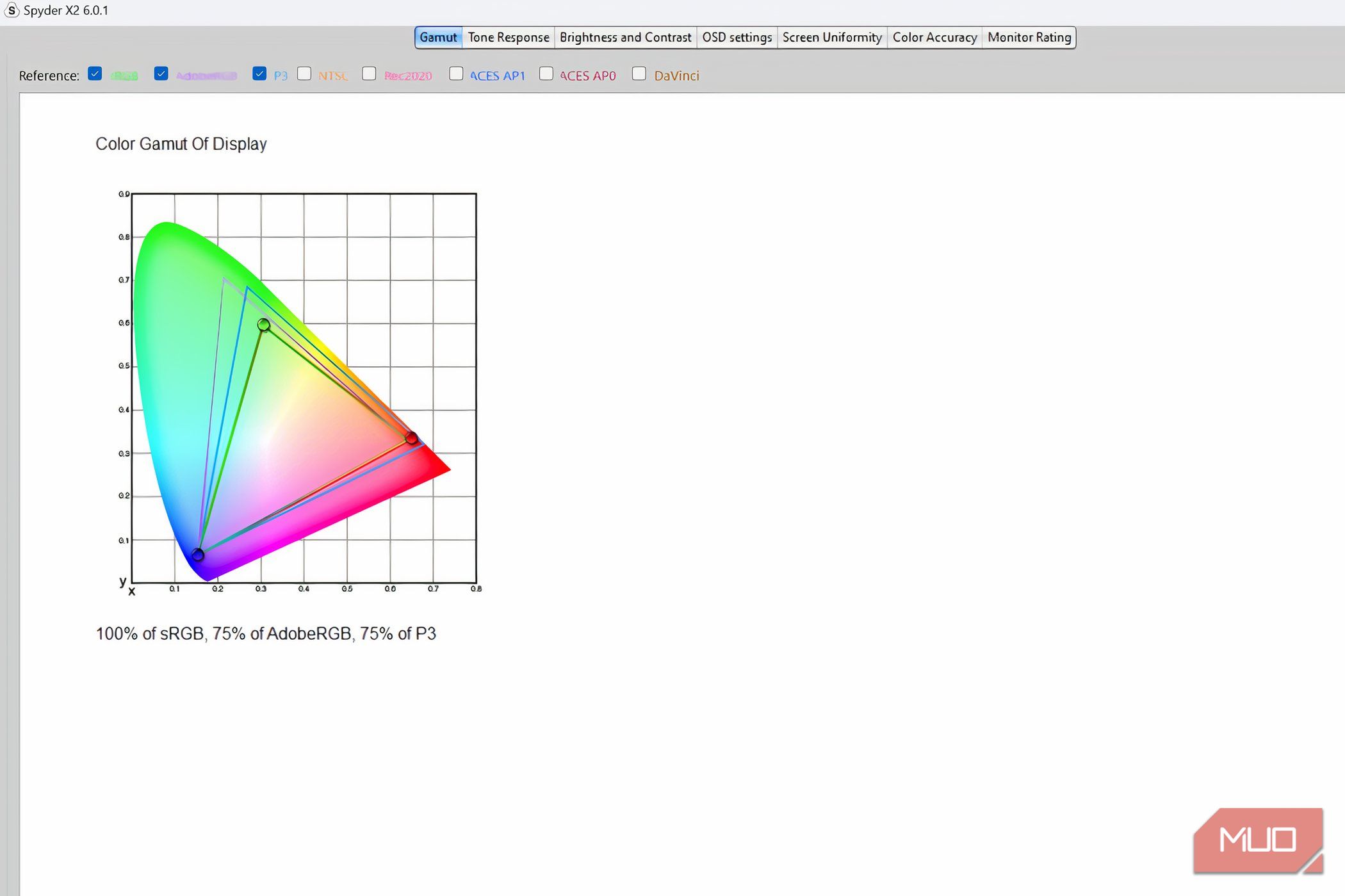Screen dimensions: 1345x896
Task: View the Monitor Rating tab
Action: pyautogui.click(x=1029, y=37)
